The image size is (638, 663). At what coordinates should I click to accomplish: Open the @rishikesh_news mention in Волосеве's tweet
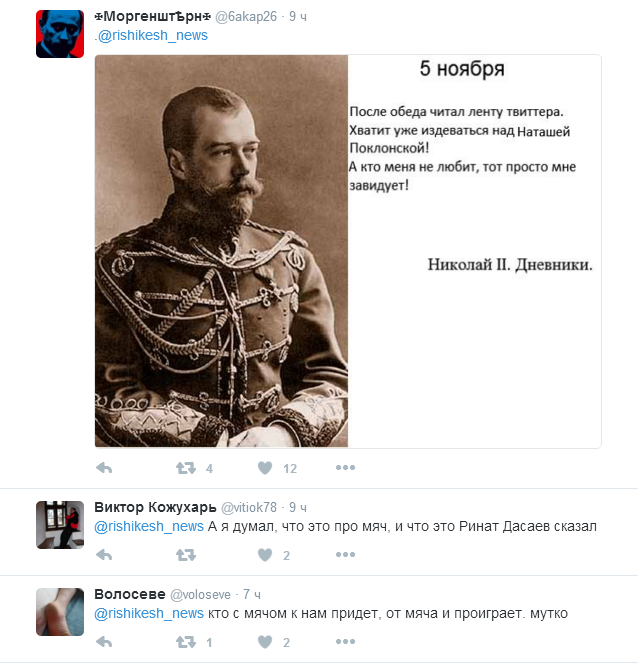149,613
